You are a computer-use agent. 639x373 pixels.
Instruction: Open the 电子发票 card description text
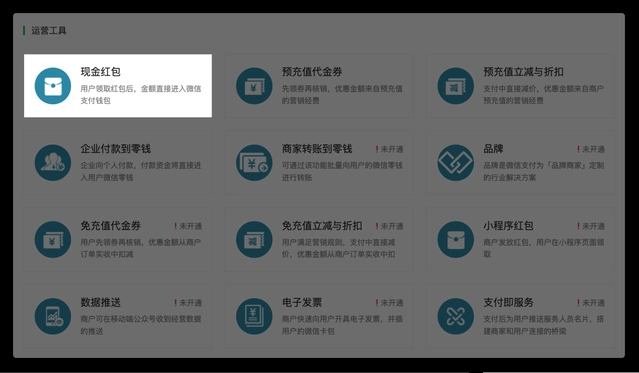342,325
